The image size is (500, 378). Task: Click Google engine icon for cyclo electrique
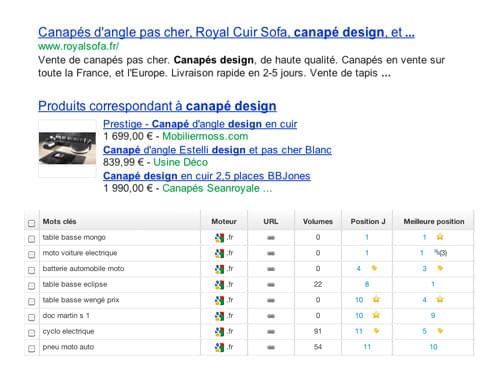click(219, 332)
